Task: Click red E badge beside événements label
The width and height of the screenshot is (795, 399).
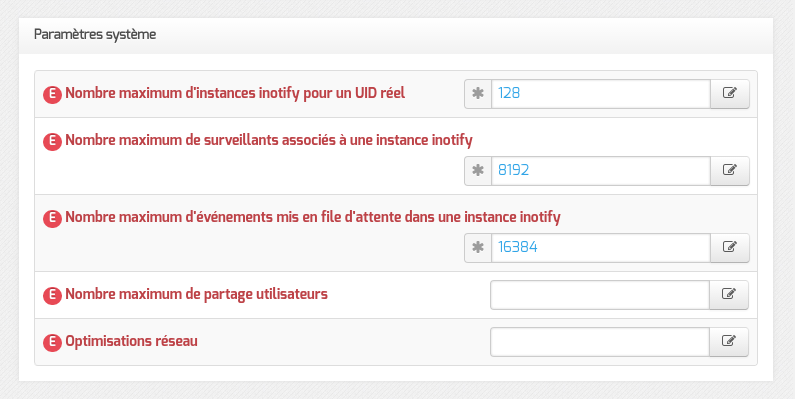Action: pos(52,218)
